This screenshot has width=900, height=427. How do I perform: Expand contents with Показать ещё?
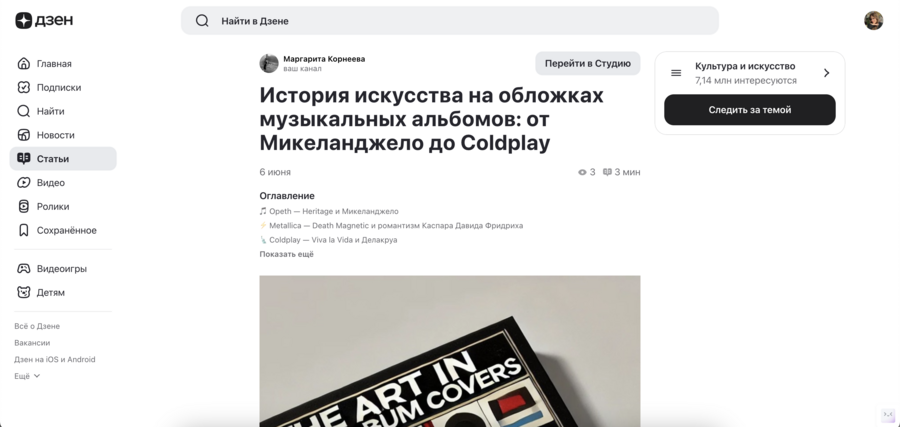tap(286, 254)
